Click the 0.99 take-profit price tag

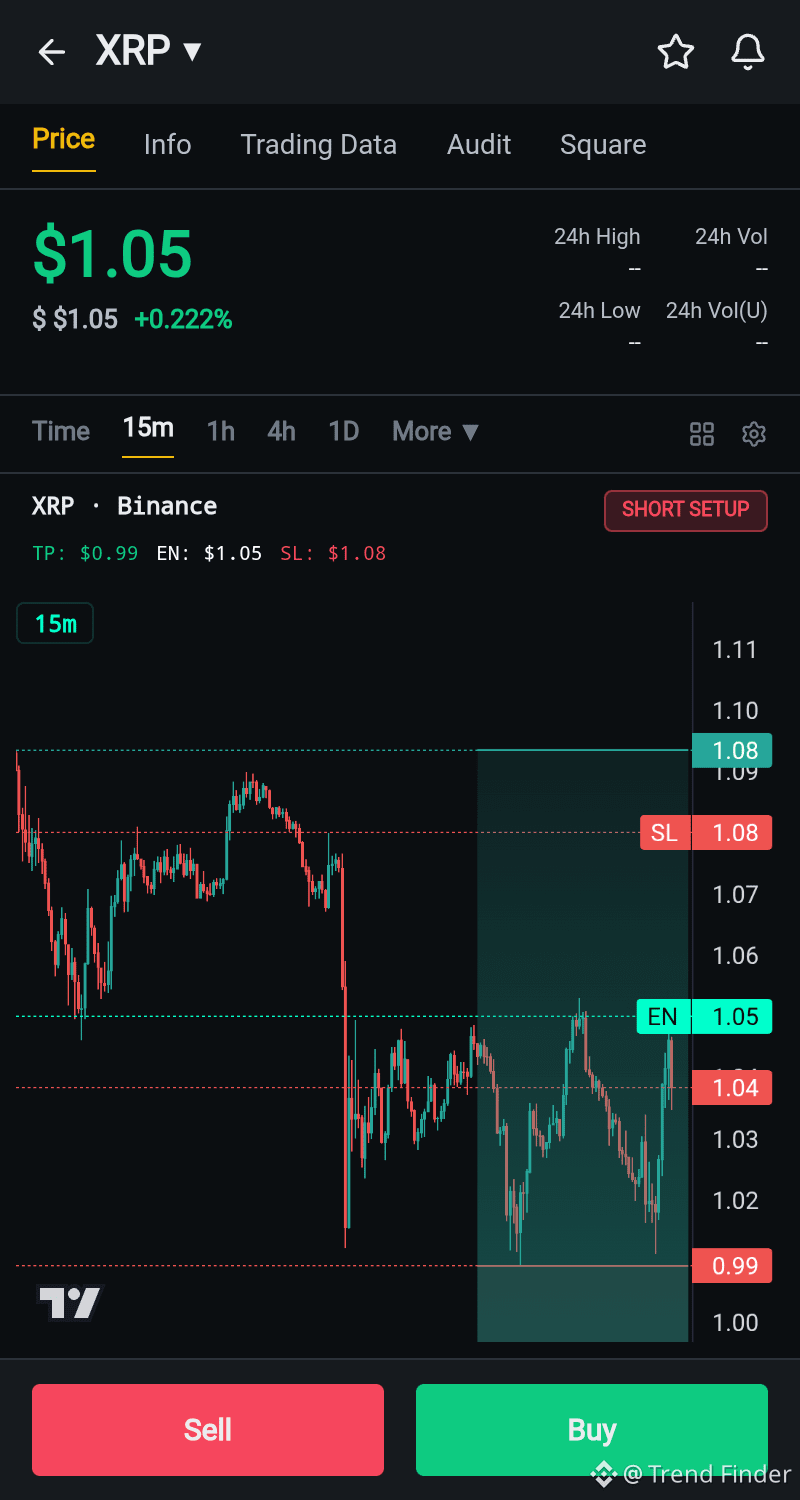click(x=732, y=1266)
